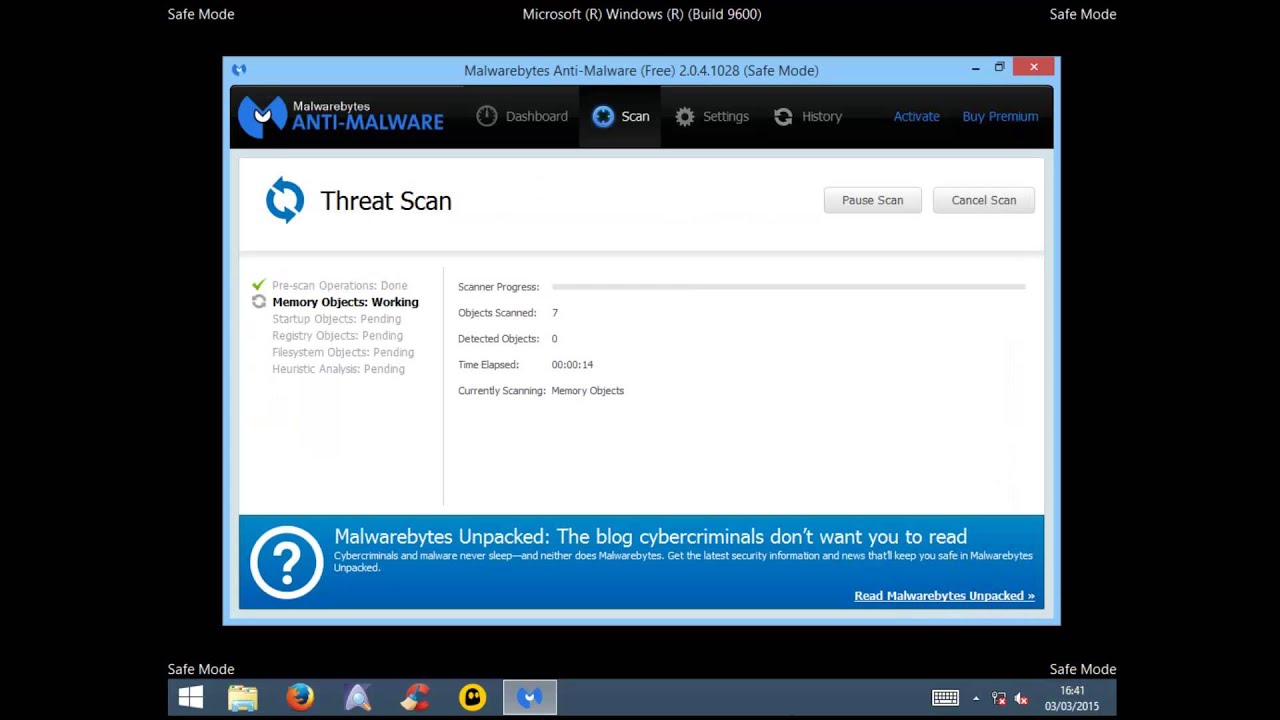The image size is (1280, 720).
Task: Minimize the Malwarebytes window
Action: click(975, 68)
